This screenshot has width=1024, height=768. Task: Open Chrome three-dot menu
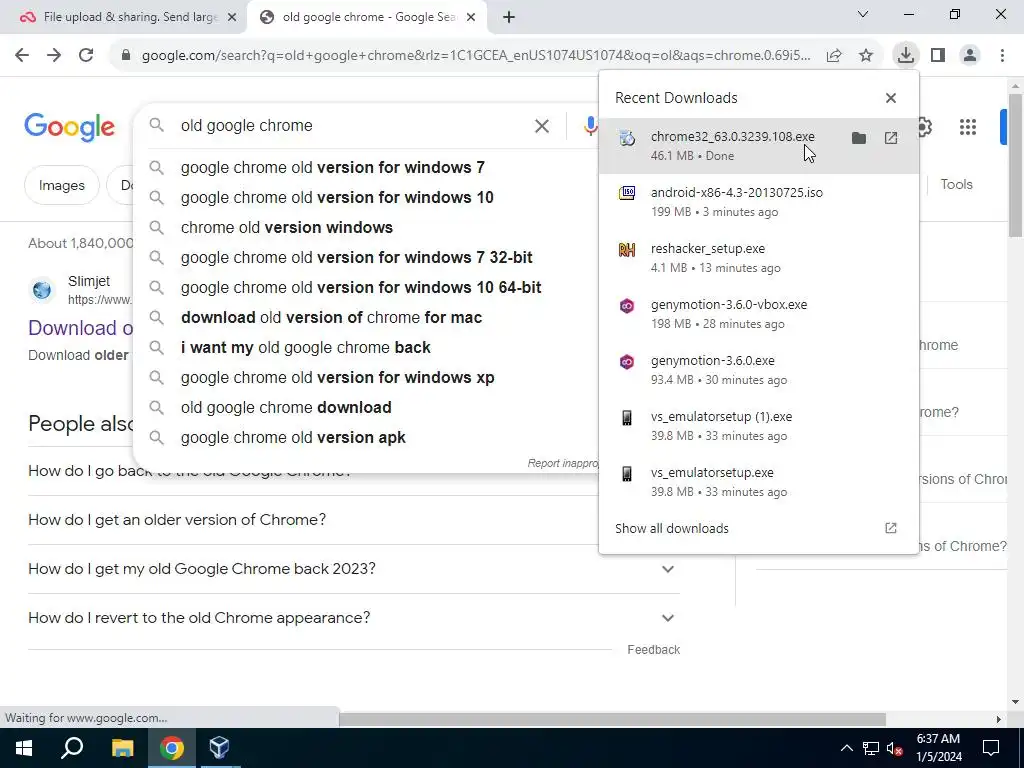pos(1002,55)
